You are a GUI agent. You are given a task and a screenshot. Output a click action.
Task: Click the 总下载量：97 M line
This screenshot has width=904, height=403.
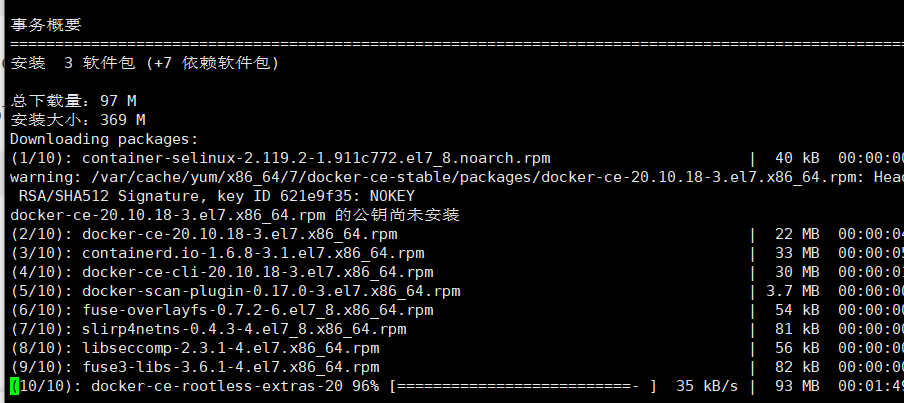[73, 101]
